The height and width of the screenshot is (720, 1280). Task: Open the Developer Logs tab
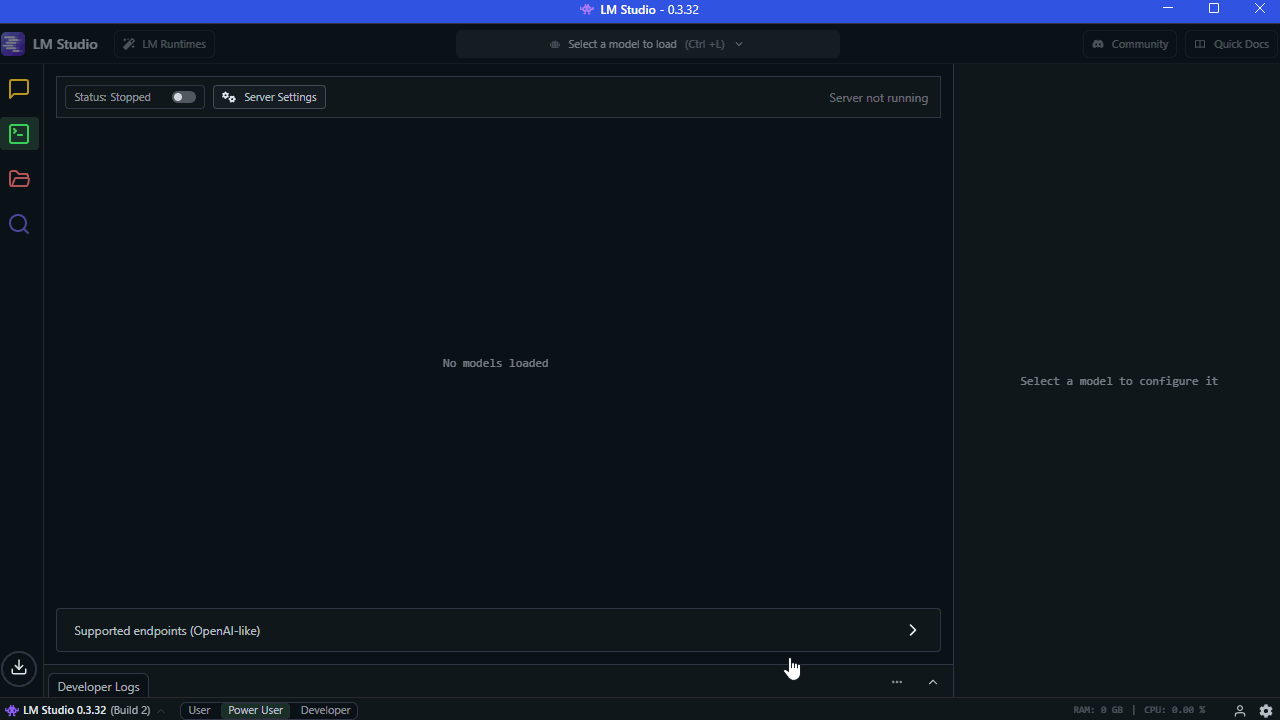98,687
